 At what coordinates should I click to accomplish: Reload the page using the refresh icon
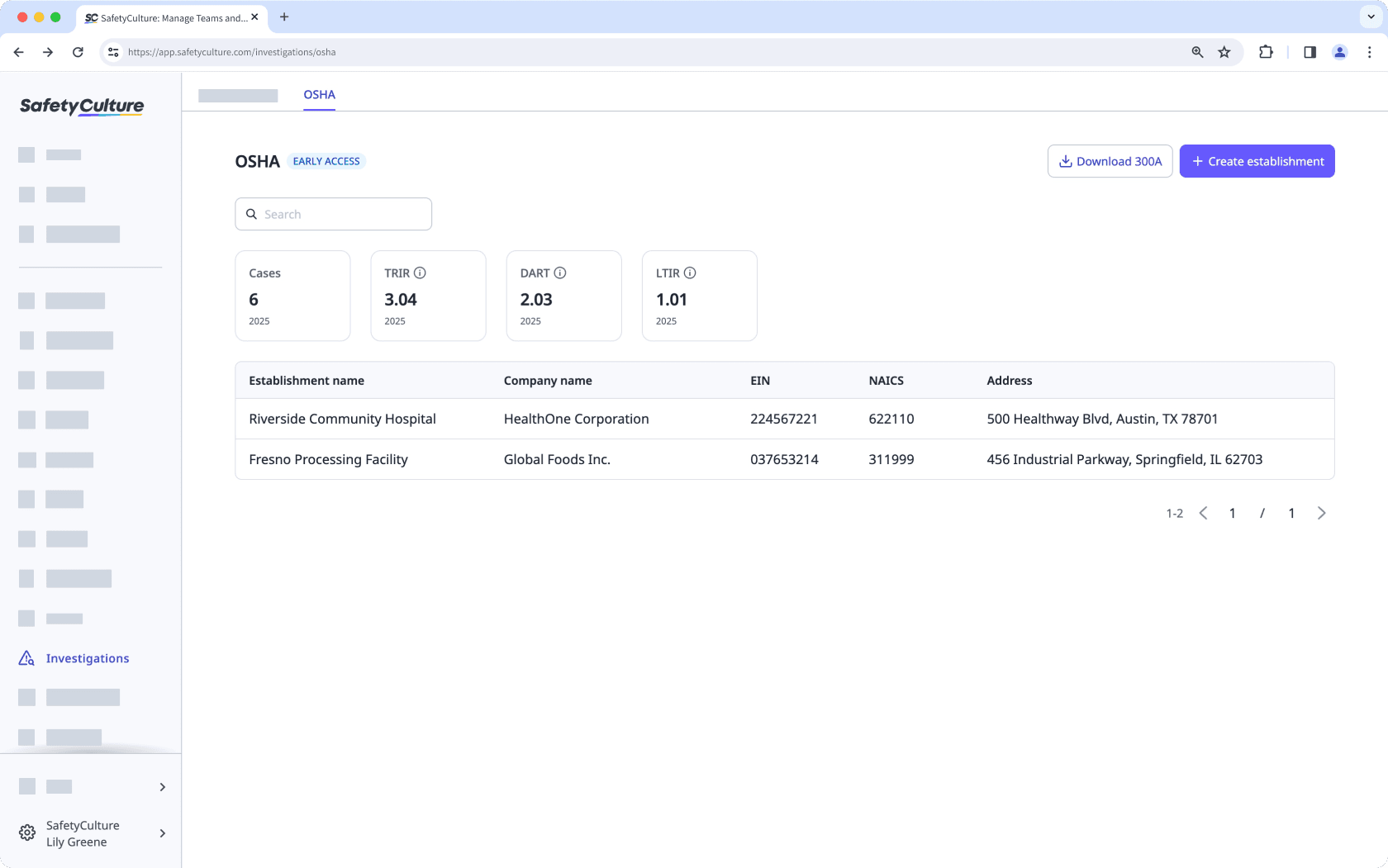[x=78, y=52]
